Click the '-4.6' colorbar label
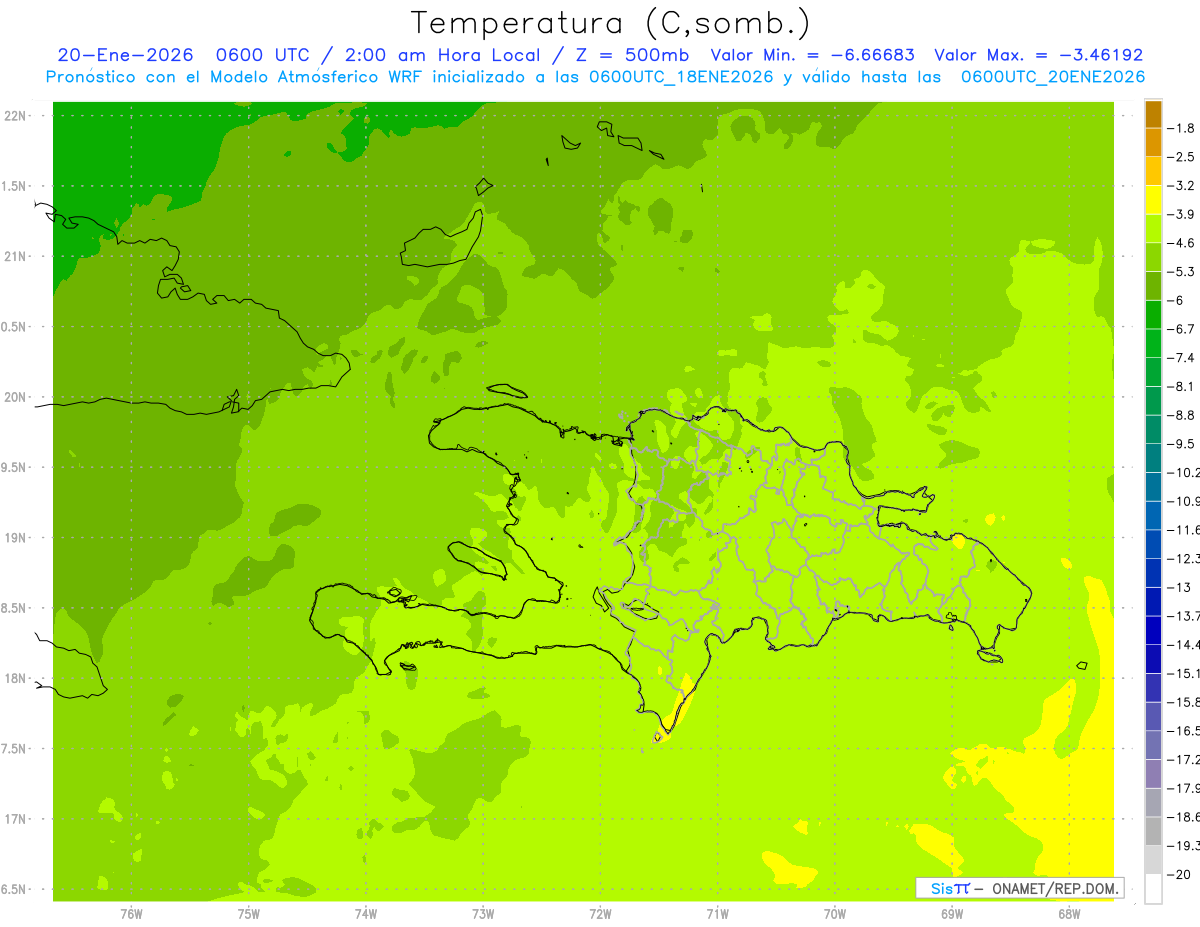The width and height of the screenshot is (1200, 927). point(1183,243)
